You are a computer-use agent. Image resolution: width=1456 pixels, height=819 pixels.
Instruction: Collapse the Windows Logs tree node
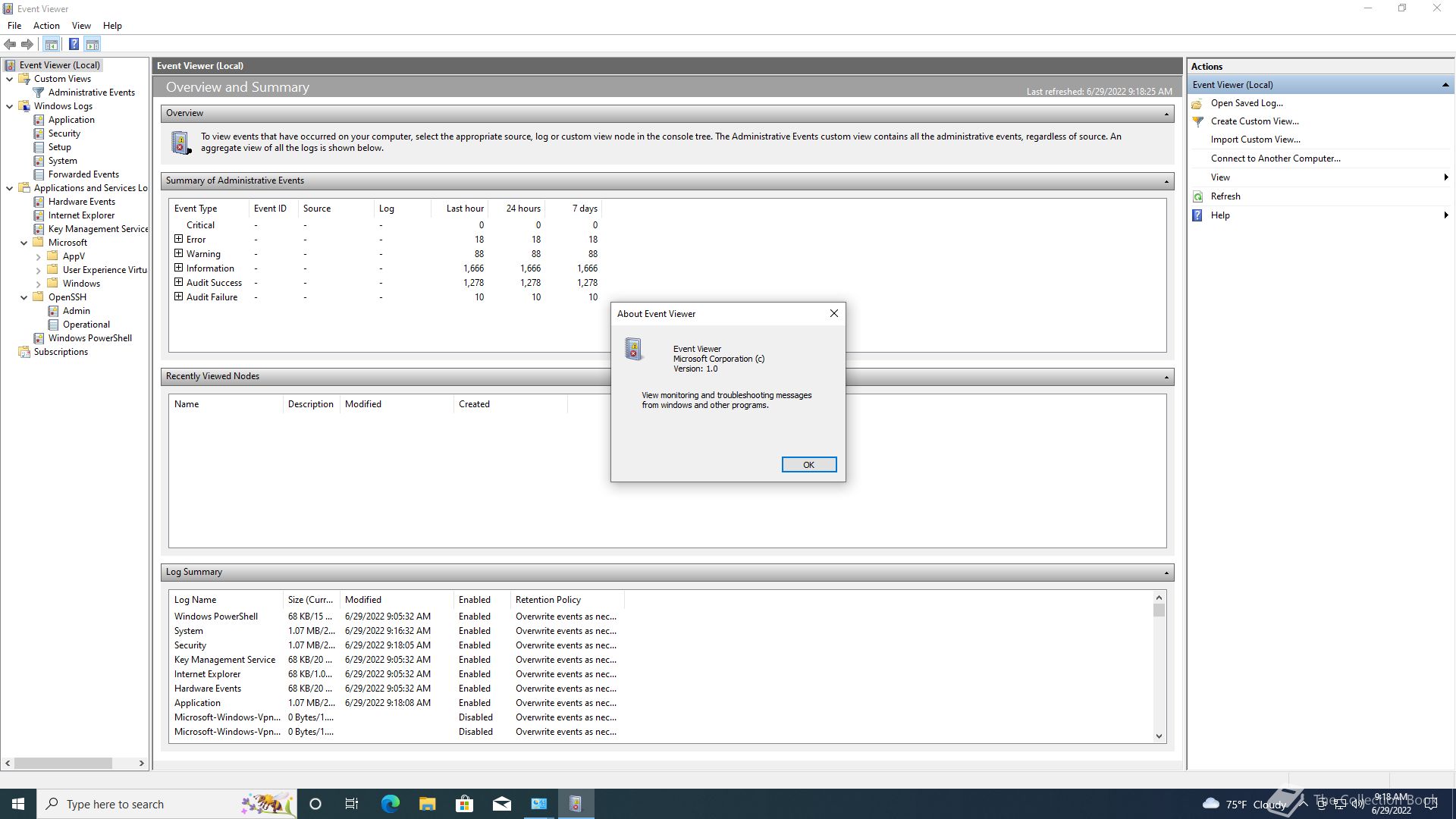[9, 106]
